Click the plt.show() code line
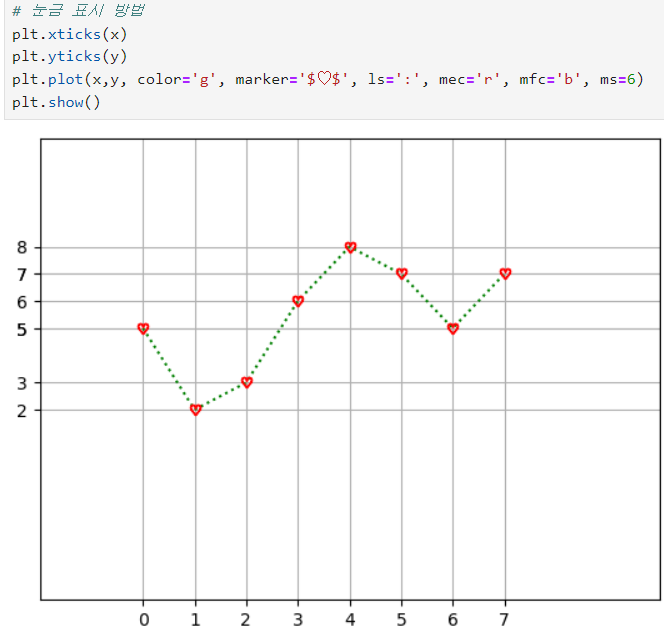The height and width of the screenshot is (631, 664). (56, 102)
